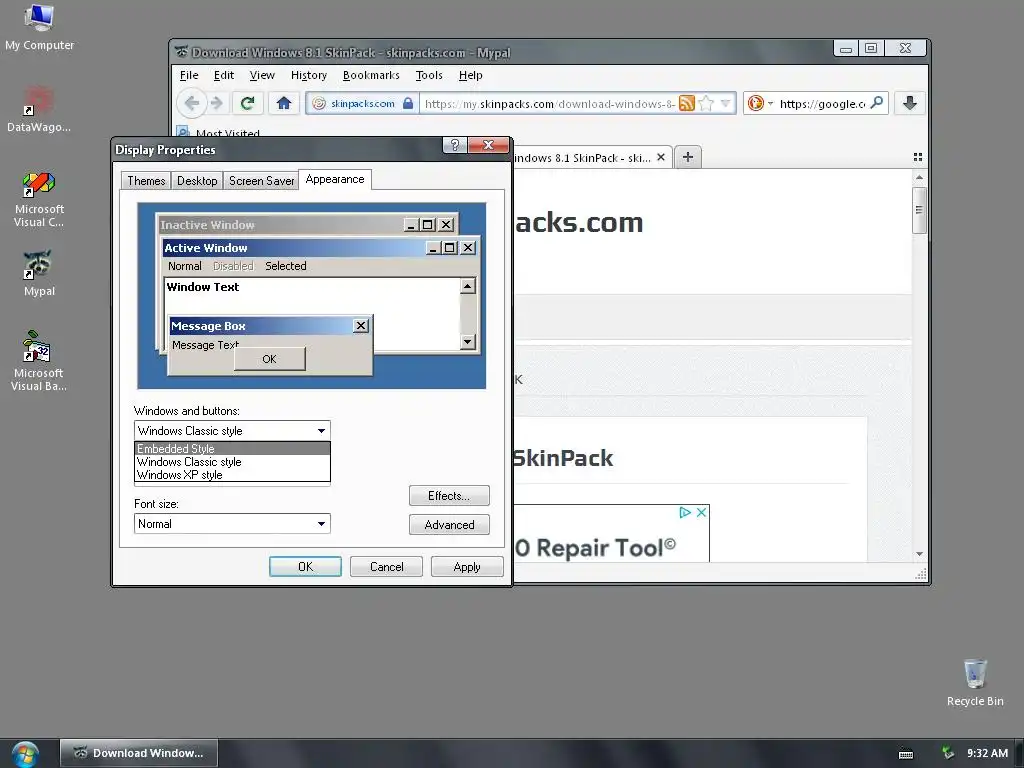Click the tab groups grid icon
This screenshot has height=768, width=1024.
918,157
